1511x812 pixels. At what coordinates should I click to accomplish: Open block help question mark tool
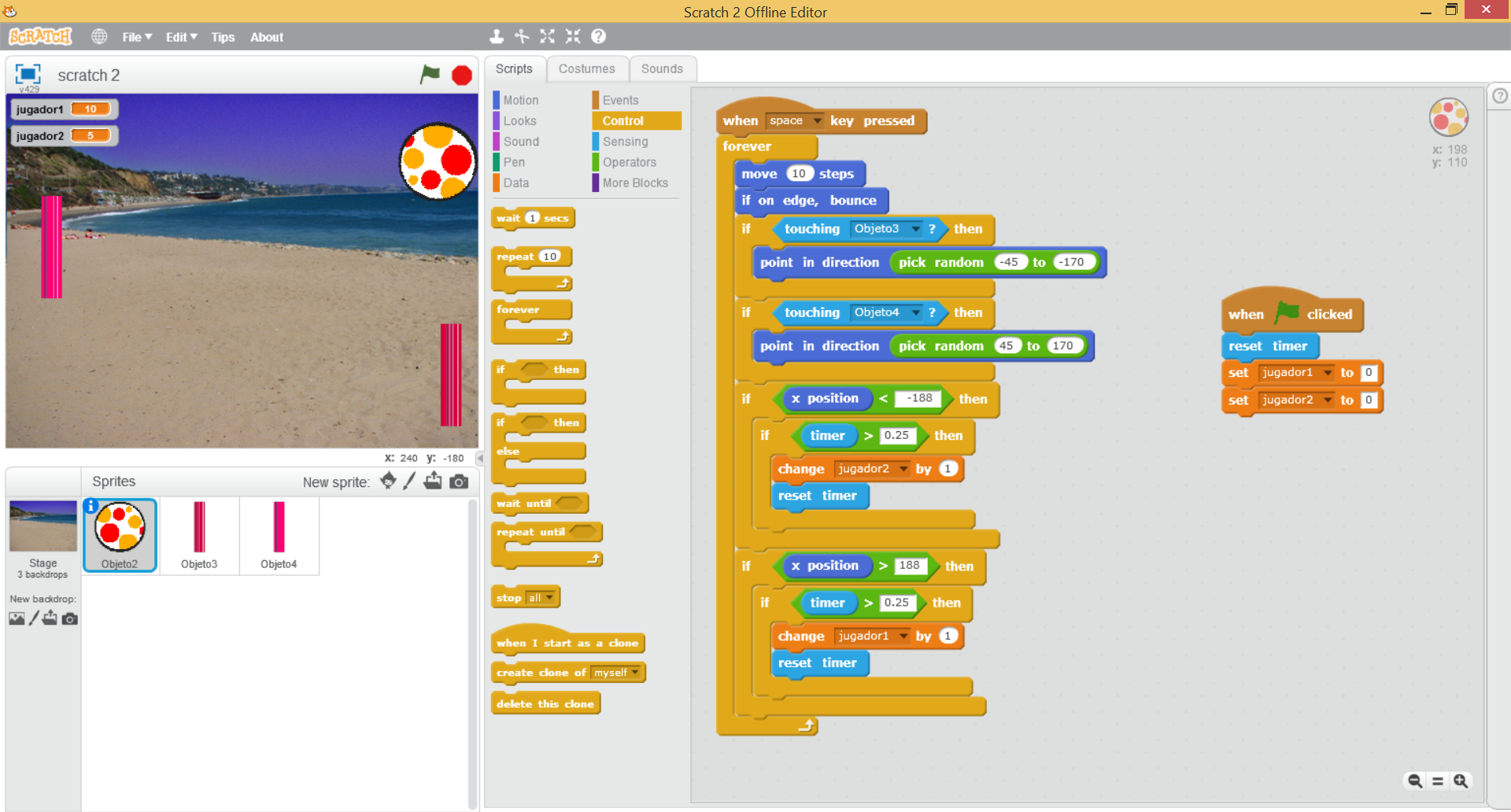click(x=598, y=36)
